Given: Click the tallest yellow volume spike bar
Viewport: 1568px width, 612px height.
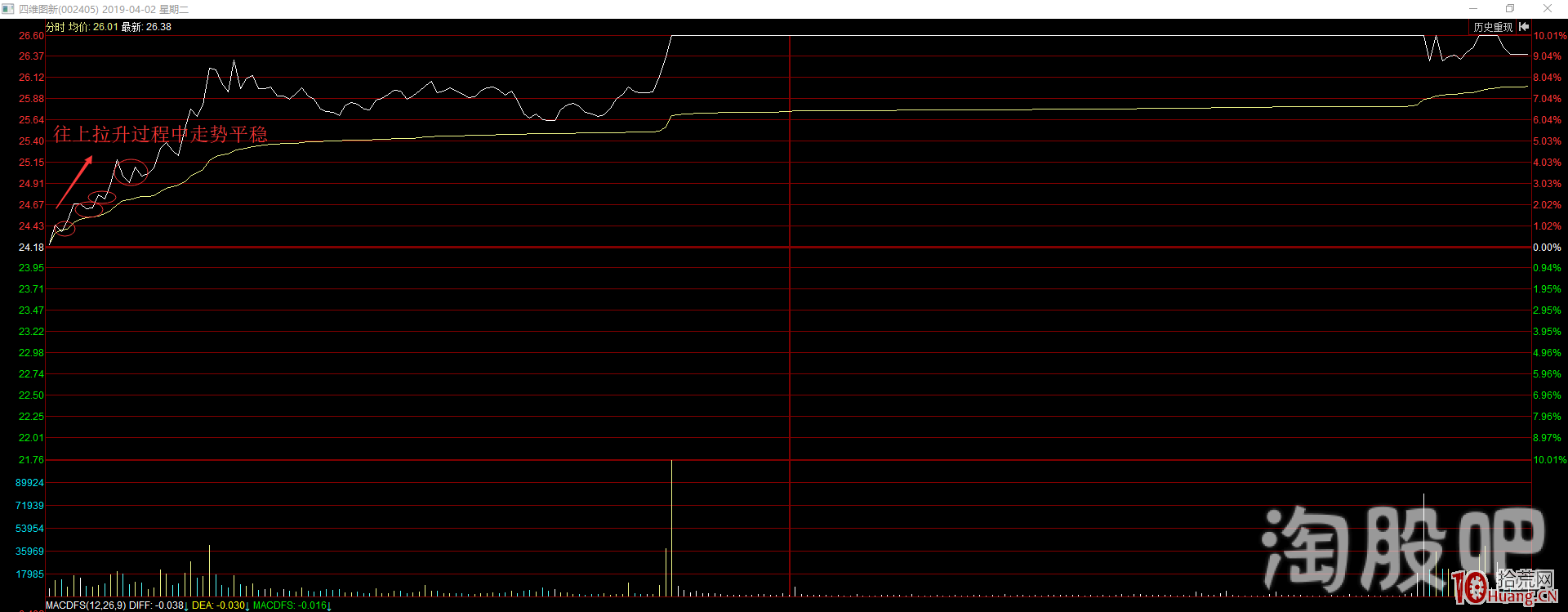Looking at the screenshot, I should tap(671, 528).
